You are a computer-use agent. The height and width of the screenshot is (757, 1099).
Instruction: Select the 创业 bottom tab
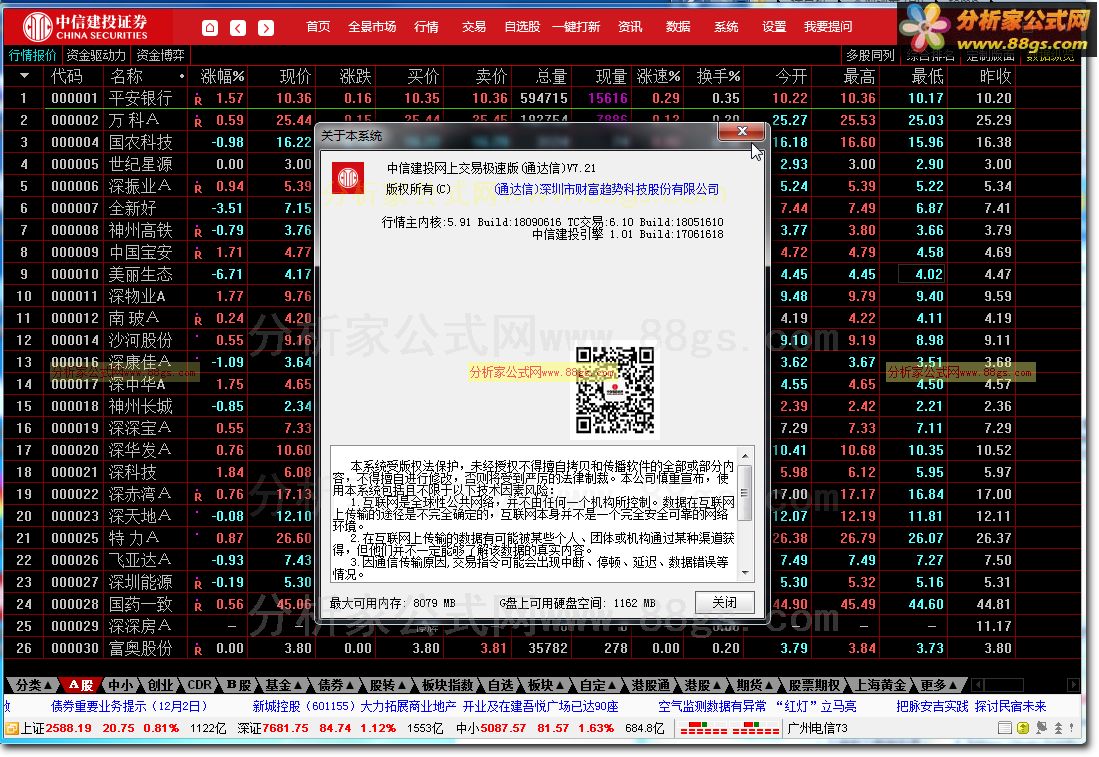pyautogui.click(x=160, y=685)
